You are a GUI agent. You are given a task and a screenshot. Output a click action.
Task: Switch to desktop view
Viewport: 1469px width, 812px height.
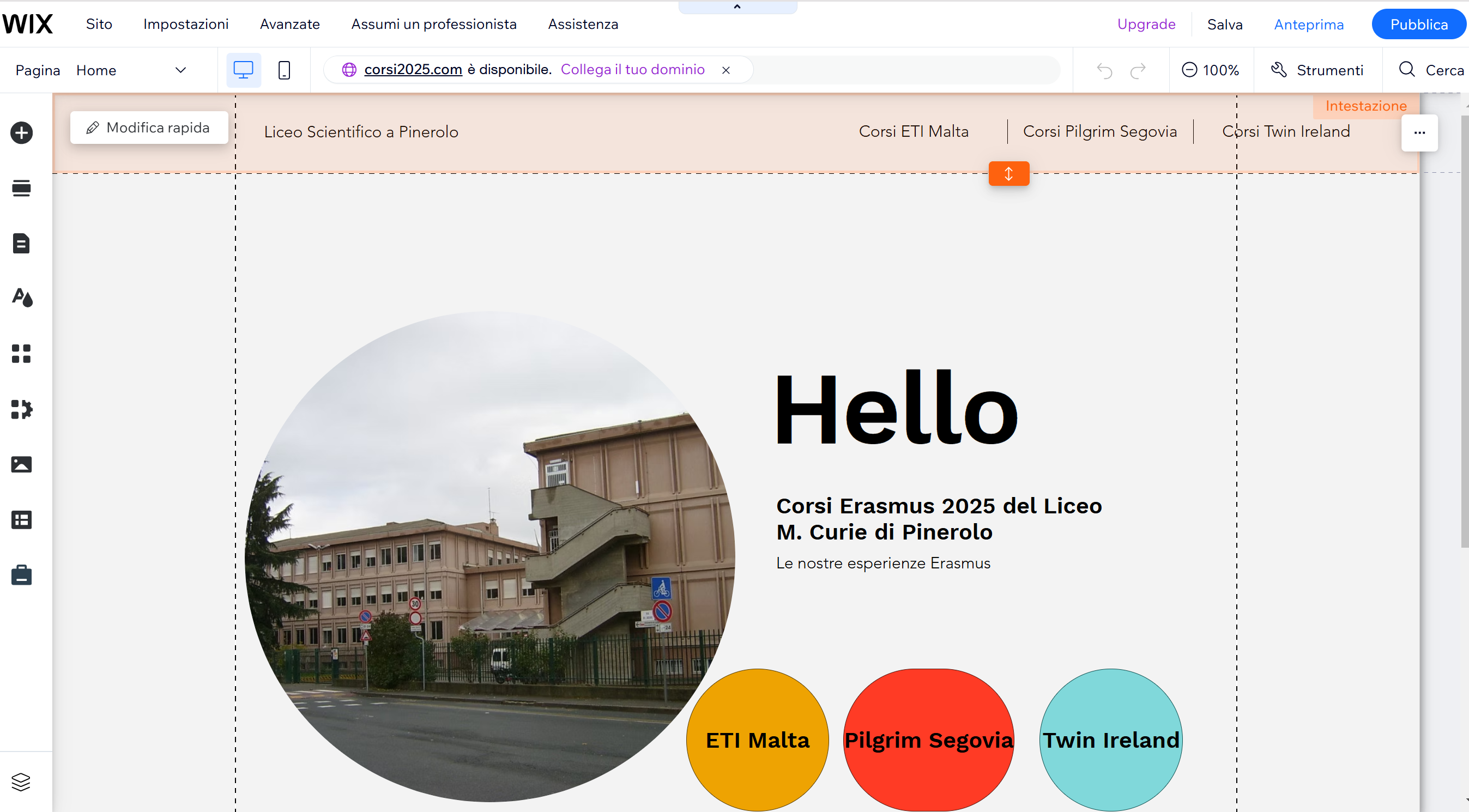point(244,70)
